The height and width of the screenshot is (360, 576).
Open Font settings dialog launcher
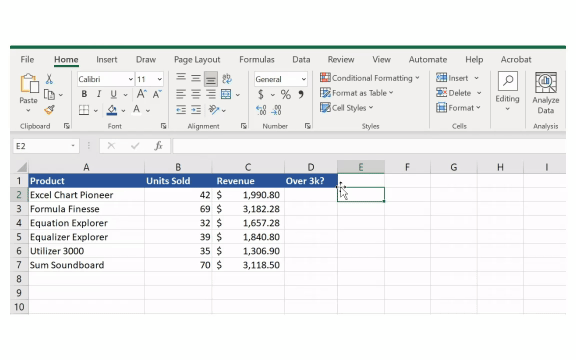163,126
